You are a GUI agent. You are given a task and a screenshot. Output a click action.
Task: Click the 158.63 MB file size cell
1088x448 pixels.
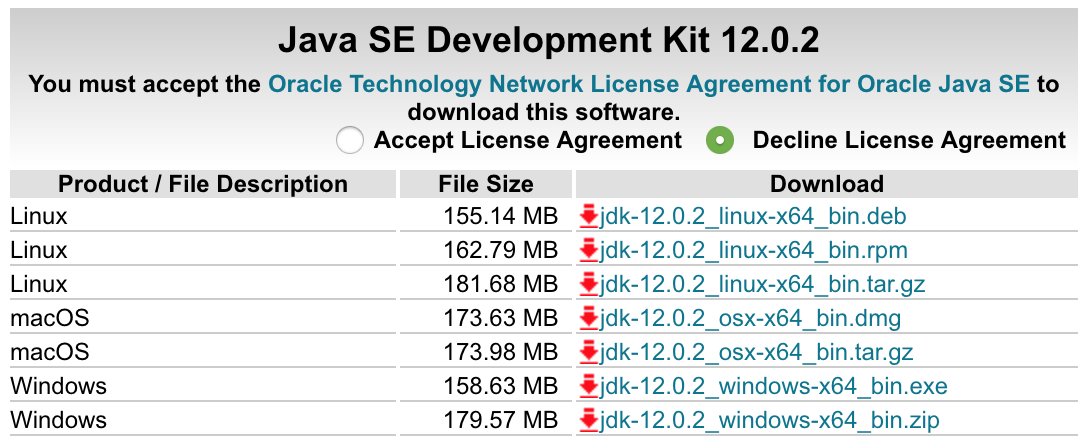[x=486, y=386]
